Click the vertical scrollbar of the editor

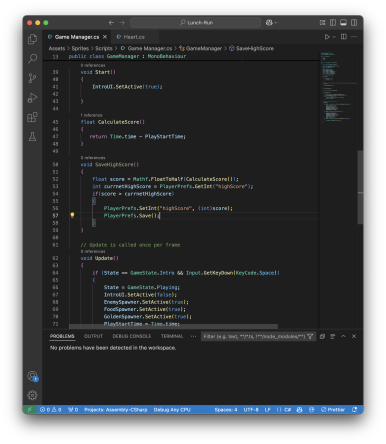point(360,187)
